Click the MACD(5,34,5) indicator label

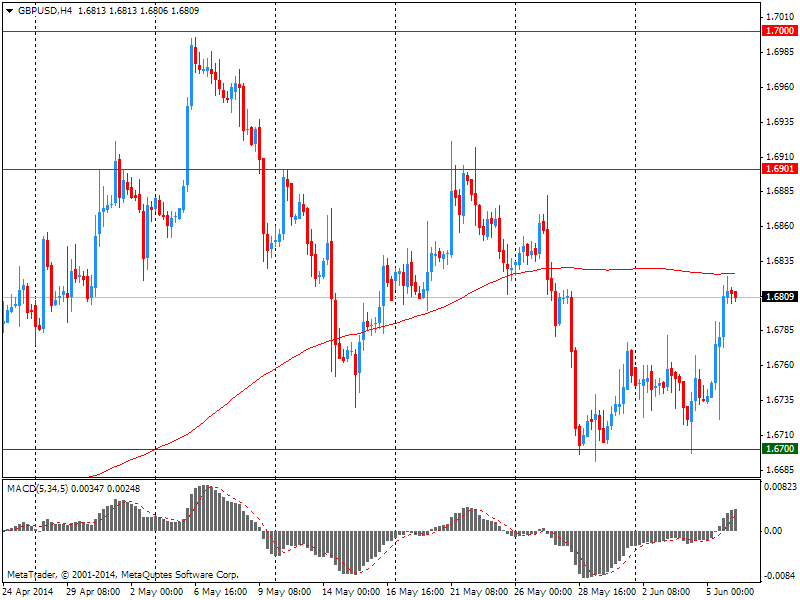pos(38,489)
